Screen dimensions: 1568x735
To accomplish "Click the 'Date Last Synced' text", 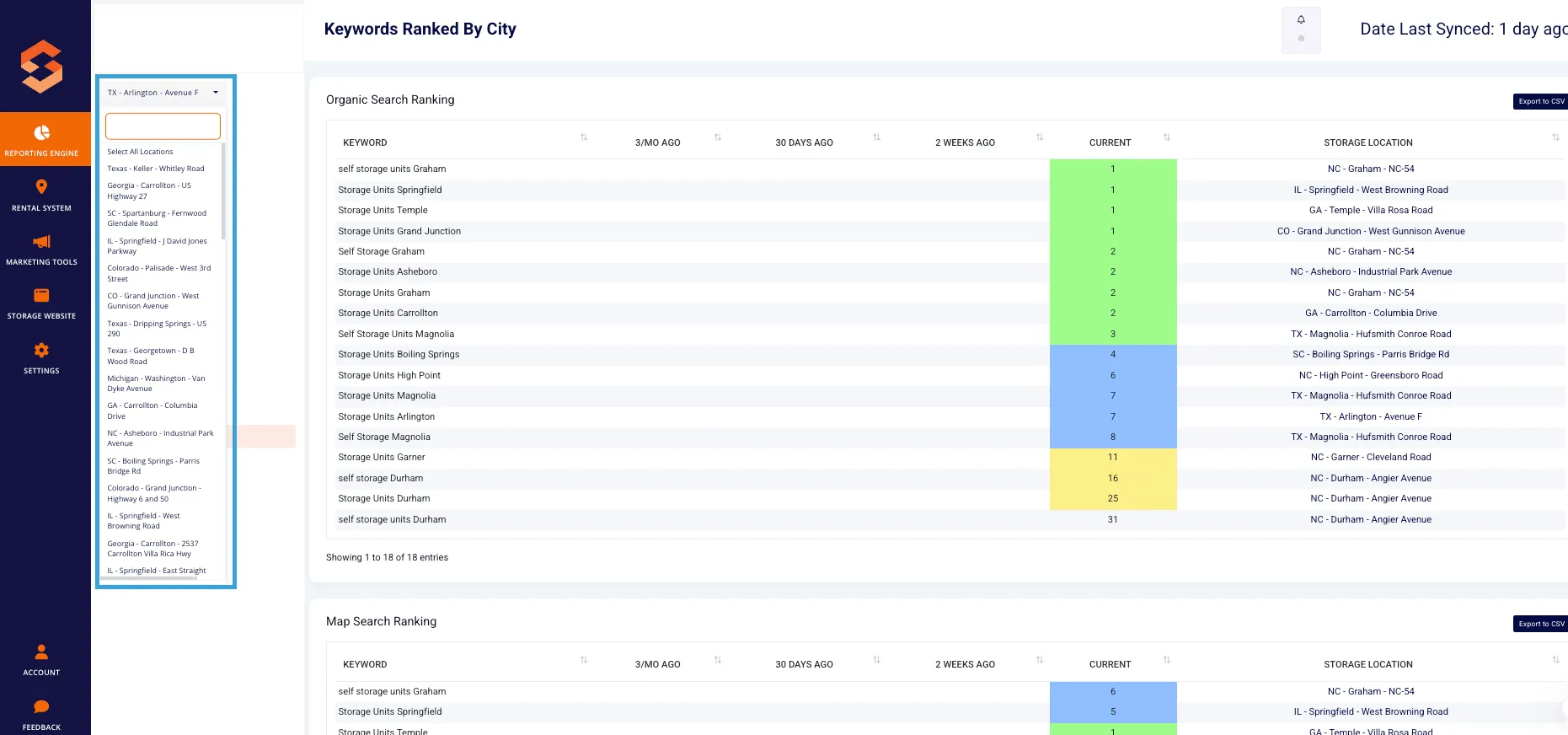I will (1463, 29).
